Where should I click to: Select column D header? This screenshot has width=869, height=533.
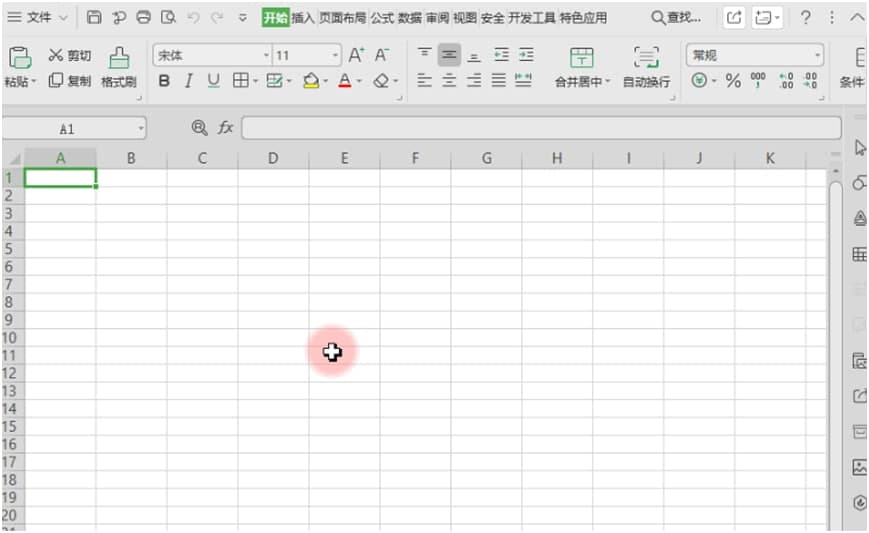pyautogui.click(x=273, y=158)
